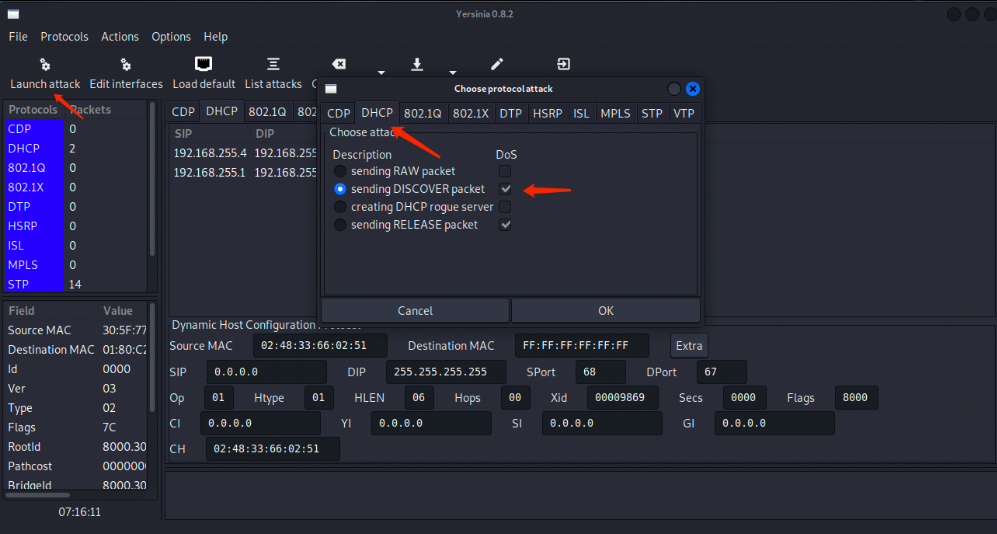Switch to 802.1Q tab in attack dialog
The height and width of the screenshot is (534, 997).
coord(422,113)
